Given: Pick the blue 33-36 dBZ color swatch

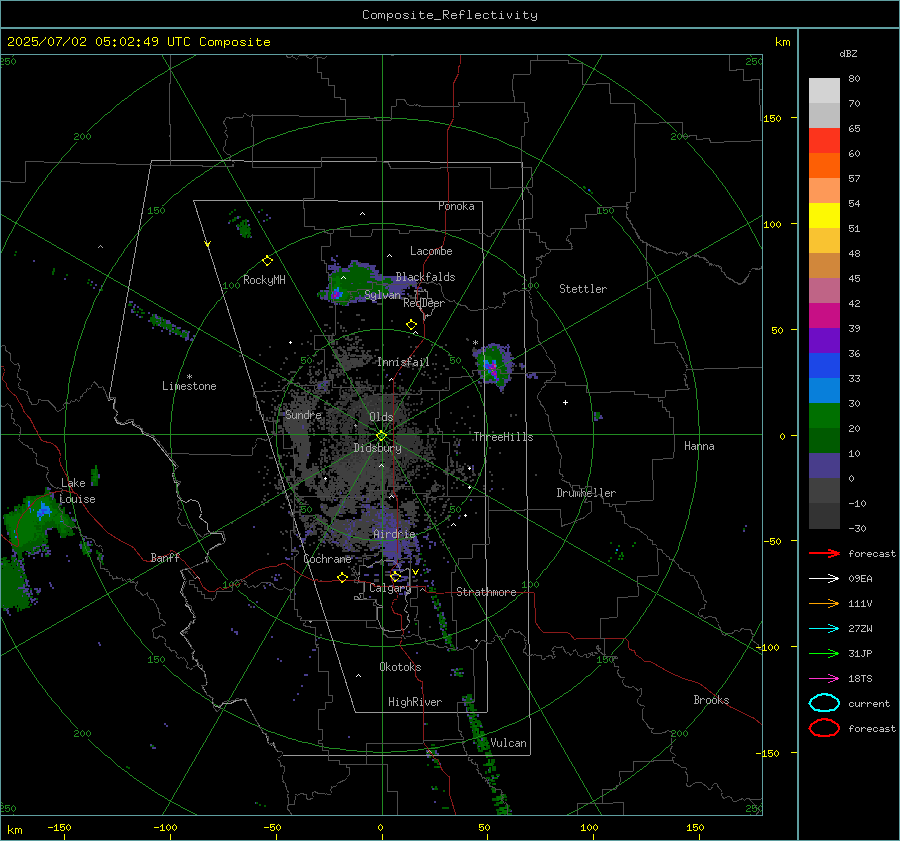Looking at the screenshot, I should [x=824, y=366].
